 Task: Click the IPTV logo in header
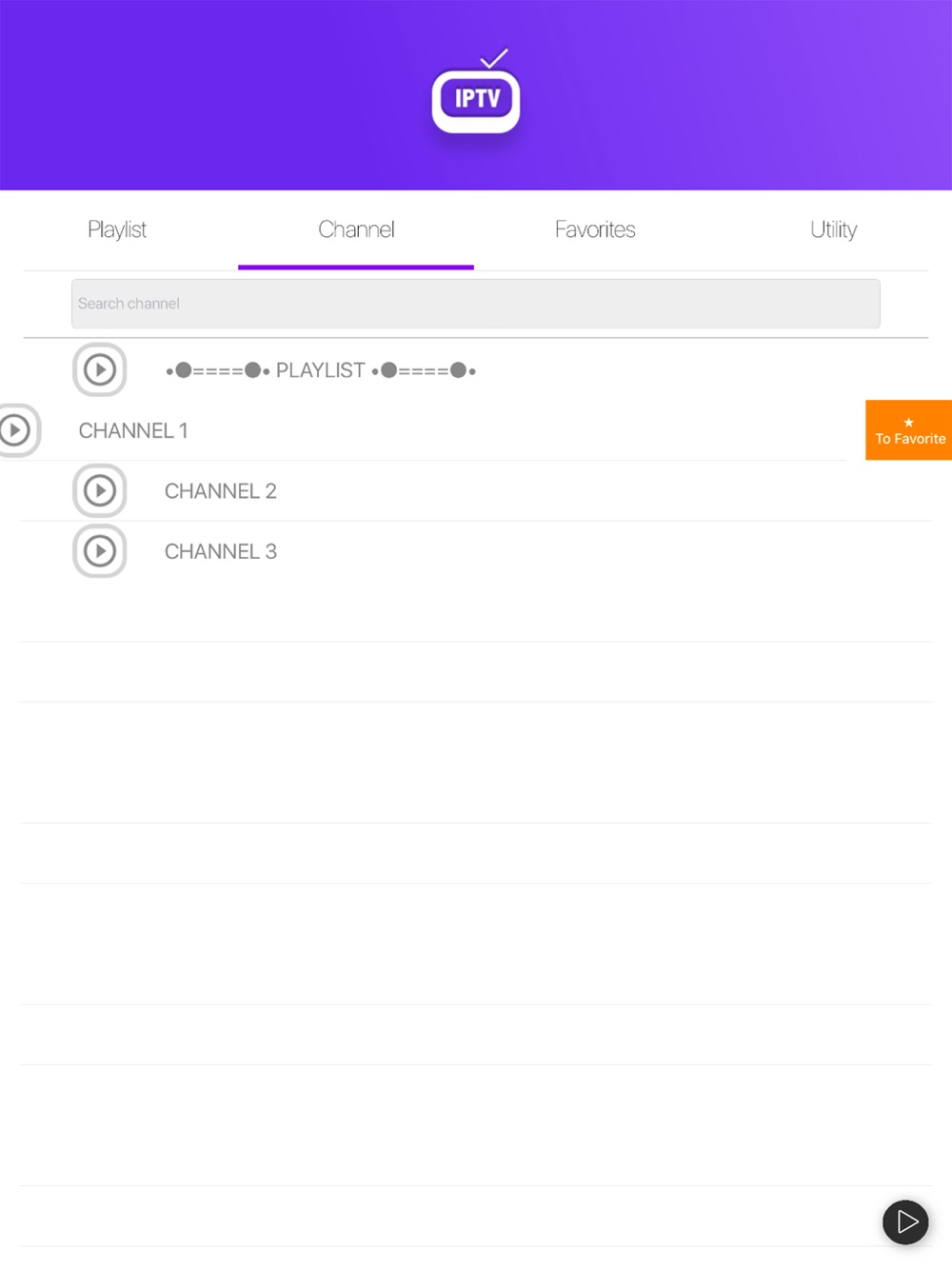pos(476,92)
